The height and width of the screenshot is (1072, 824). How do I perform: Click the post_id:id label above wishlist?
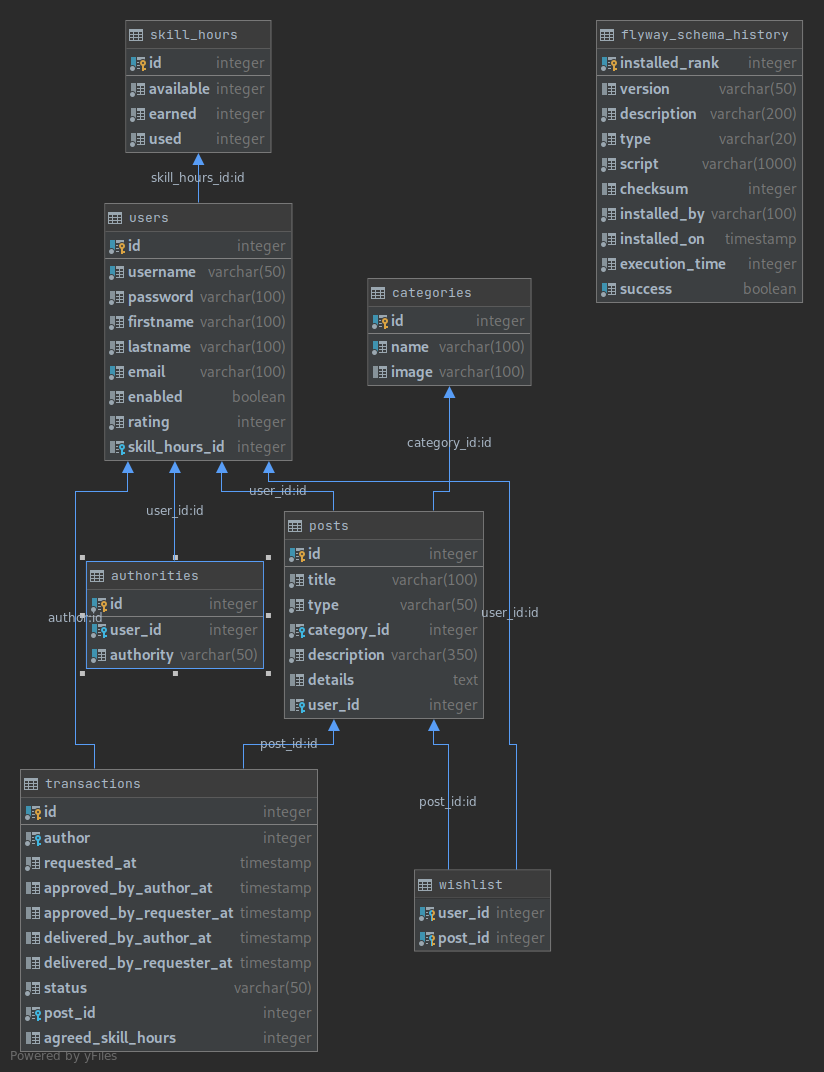pyautogui.click(x=447, y=801)
